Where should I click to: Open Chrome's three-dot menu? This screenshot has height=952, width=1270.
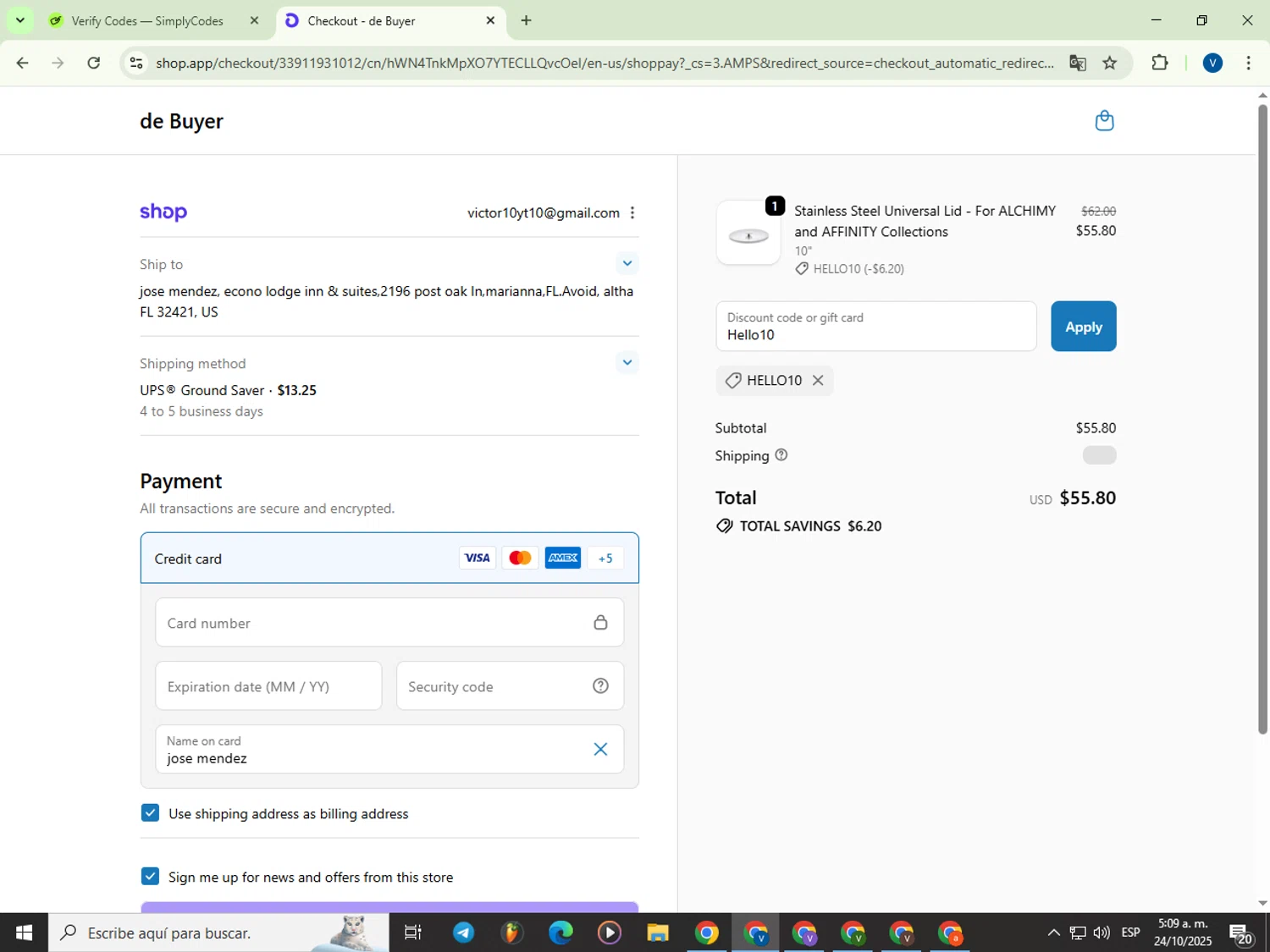click(x=1248, y=63)
